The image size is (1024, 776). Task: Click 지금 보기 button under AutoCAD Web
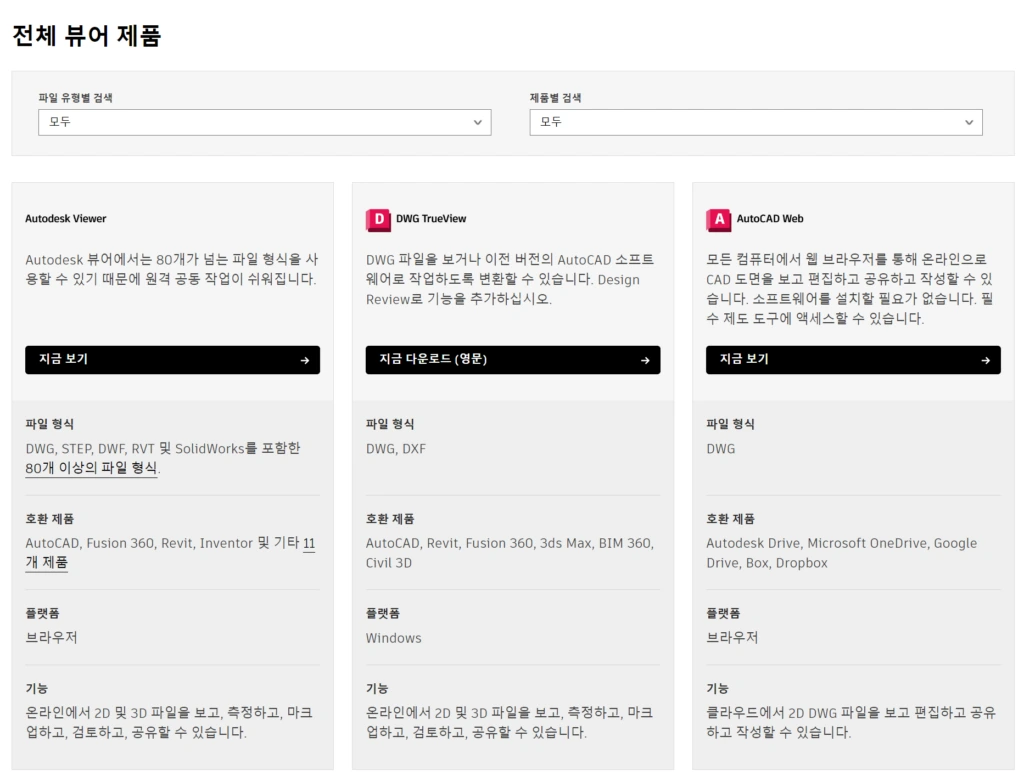853,360
